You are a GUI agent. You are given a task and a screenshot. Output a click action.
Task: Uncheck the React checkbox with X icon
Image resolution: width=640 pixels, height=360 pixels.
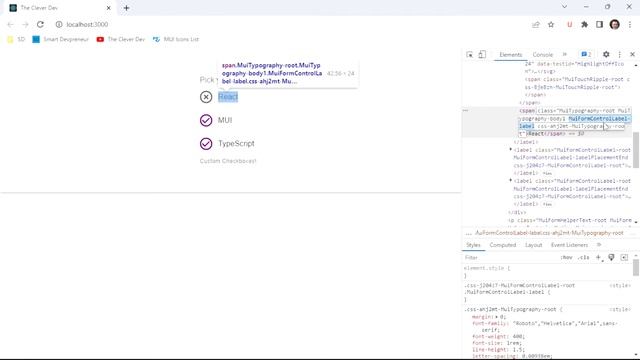tap(206, 97)
